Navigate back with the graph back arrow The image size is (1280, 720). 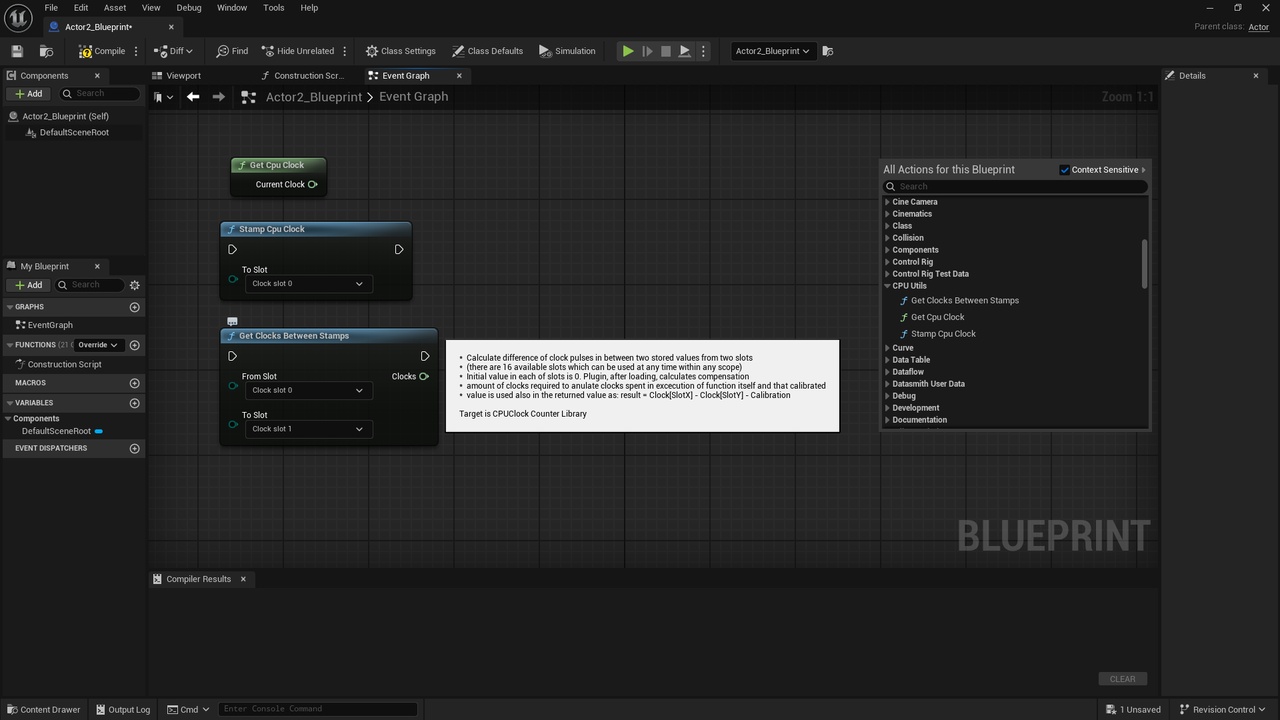coord(193,97)
